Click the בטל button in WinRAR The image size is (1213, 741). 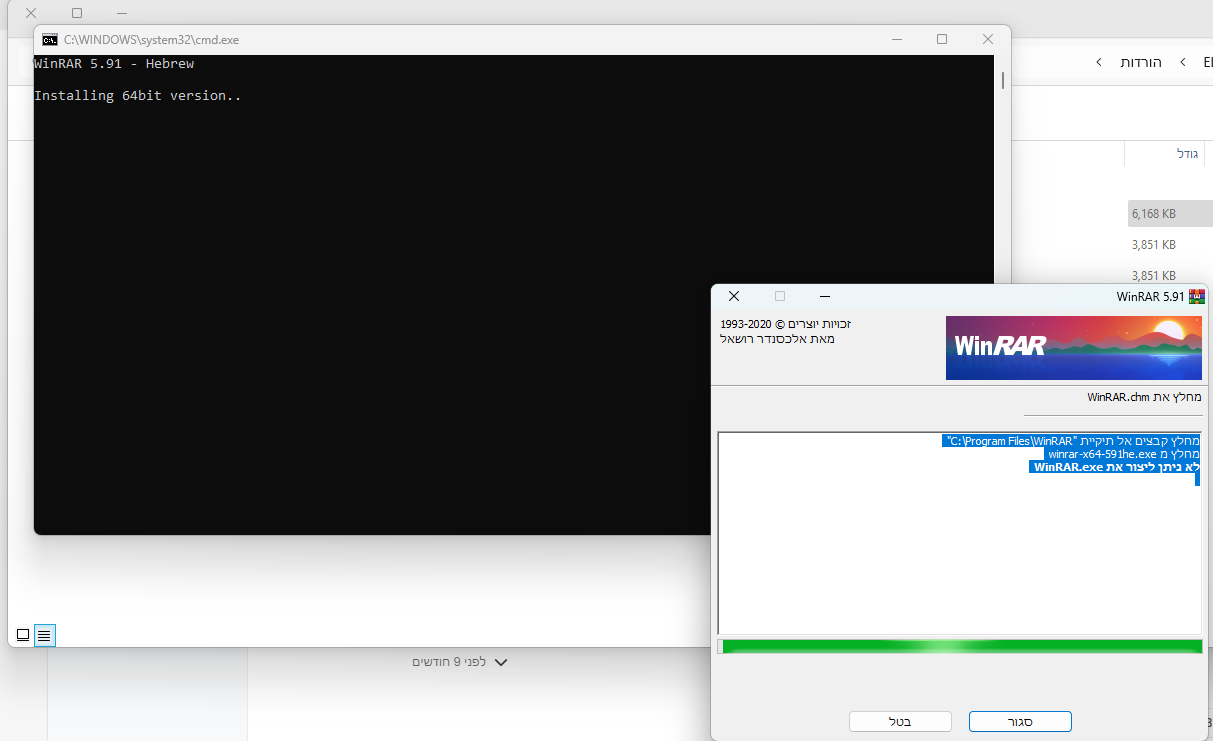[x=900, y=721]
